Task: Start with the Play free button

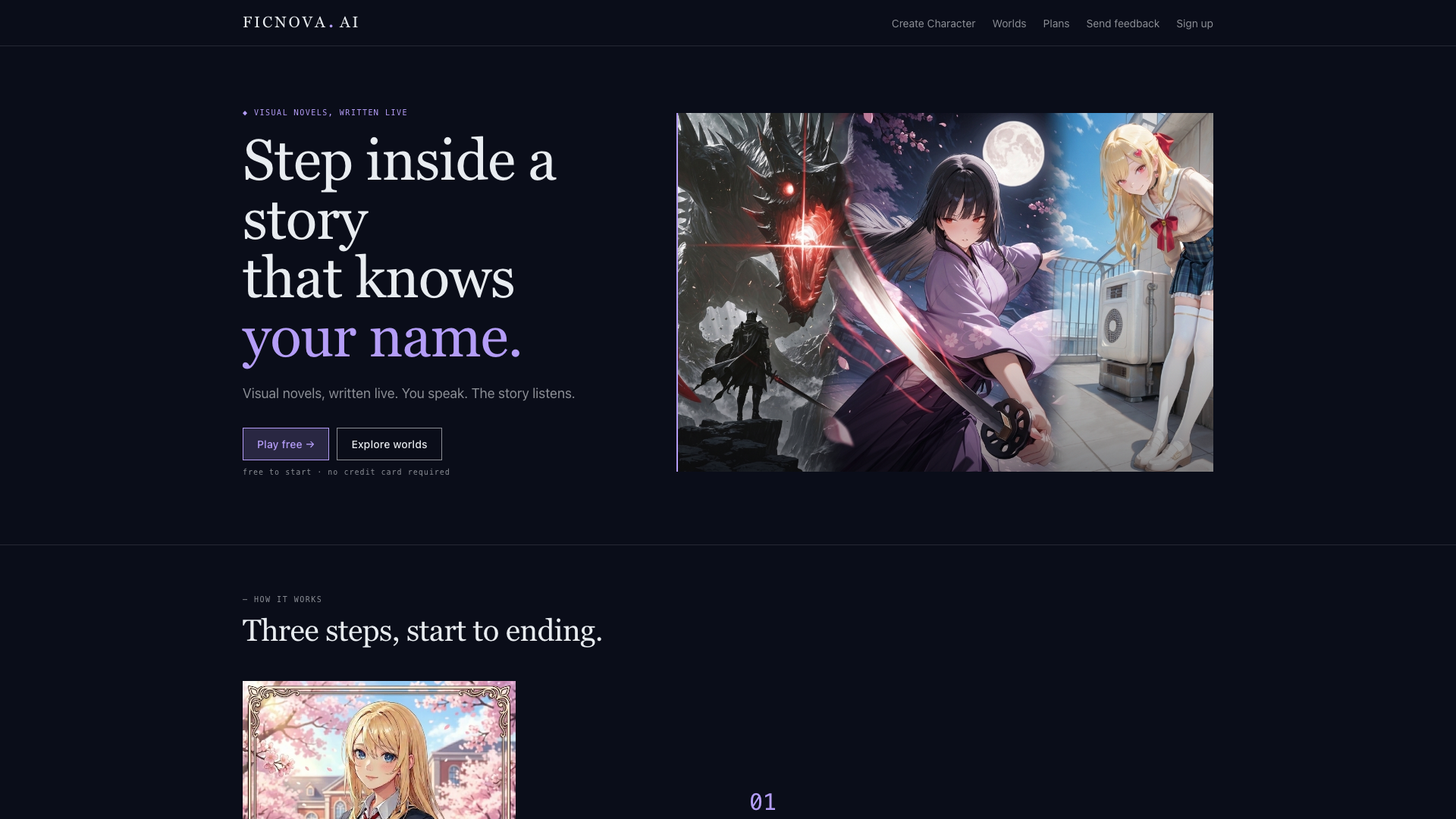Action: [x=286, y=444]
